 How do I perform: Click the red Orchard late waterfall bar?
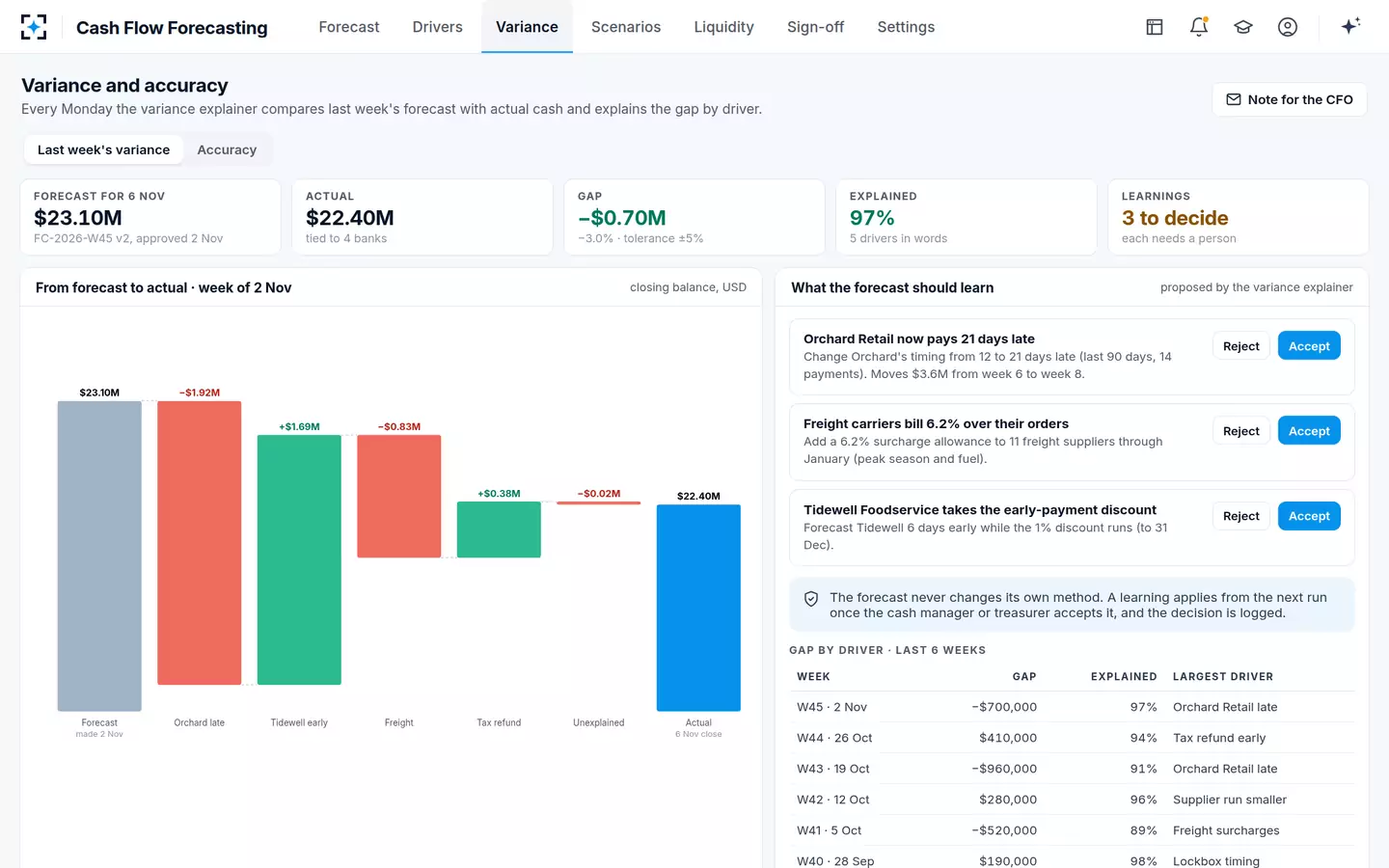[200, 543]
